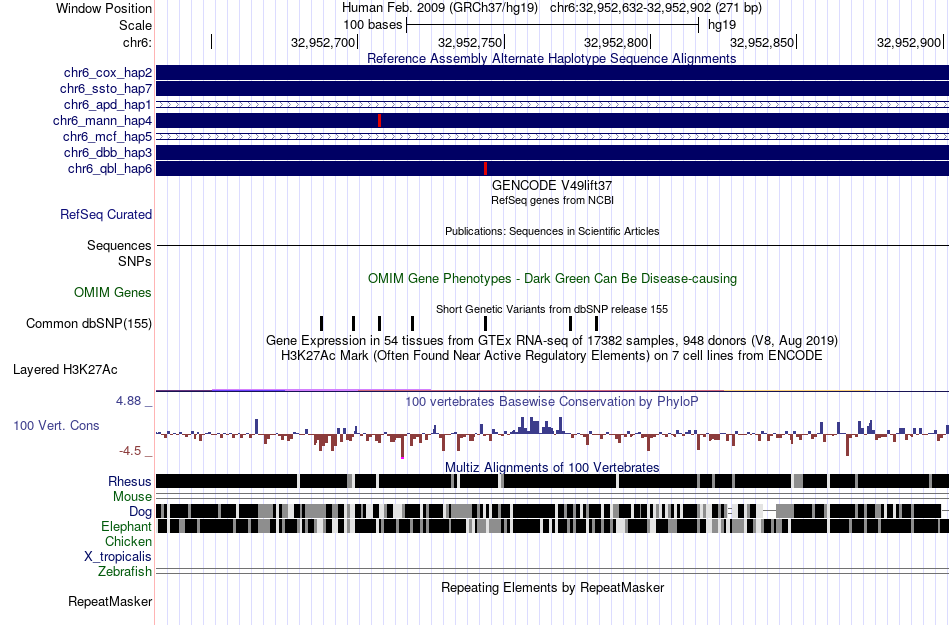
Task: Click the OMIM Genes track label
Action: click(113, 293)
